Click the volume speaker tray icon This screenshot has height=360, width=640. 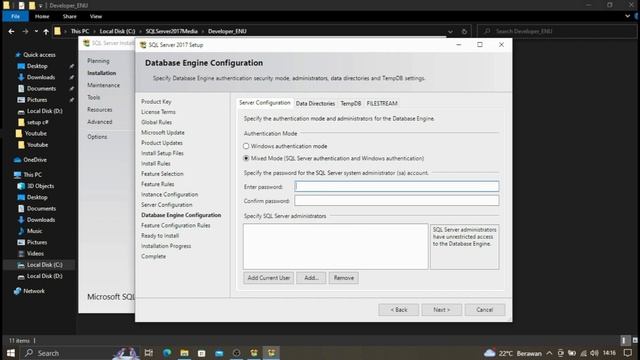point(594,353)
